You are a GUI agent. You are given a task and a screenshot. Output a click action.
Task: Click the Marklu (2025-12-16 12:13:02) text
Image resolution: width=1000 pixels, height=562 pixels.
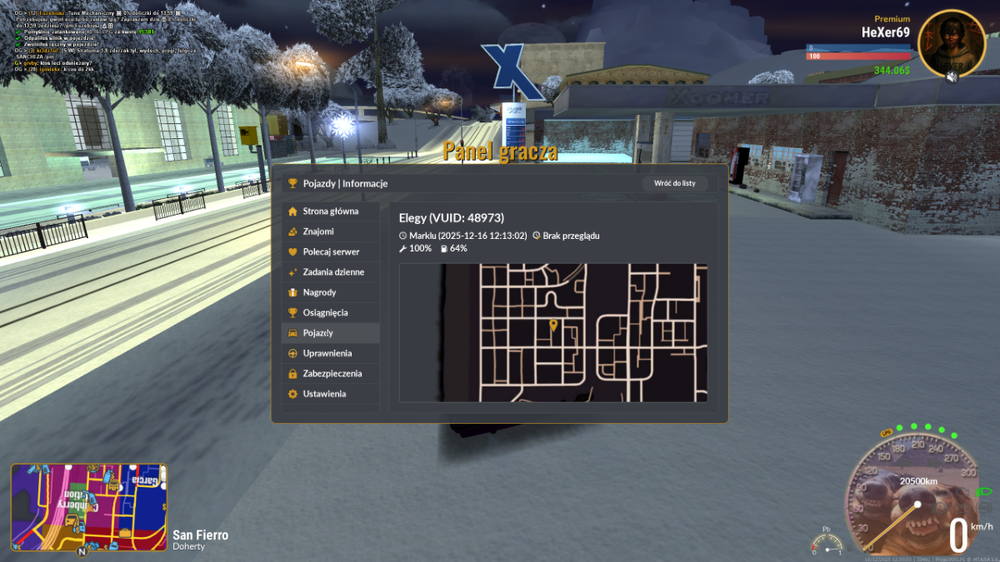pyautogui.click(x=468, y=236)
